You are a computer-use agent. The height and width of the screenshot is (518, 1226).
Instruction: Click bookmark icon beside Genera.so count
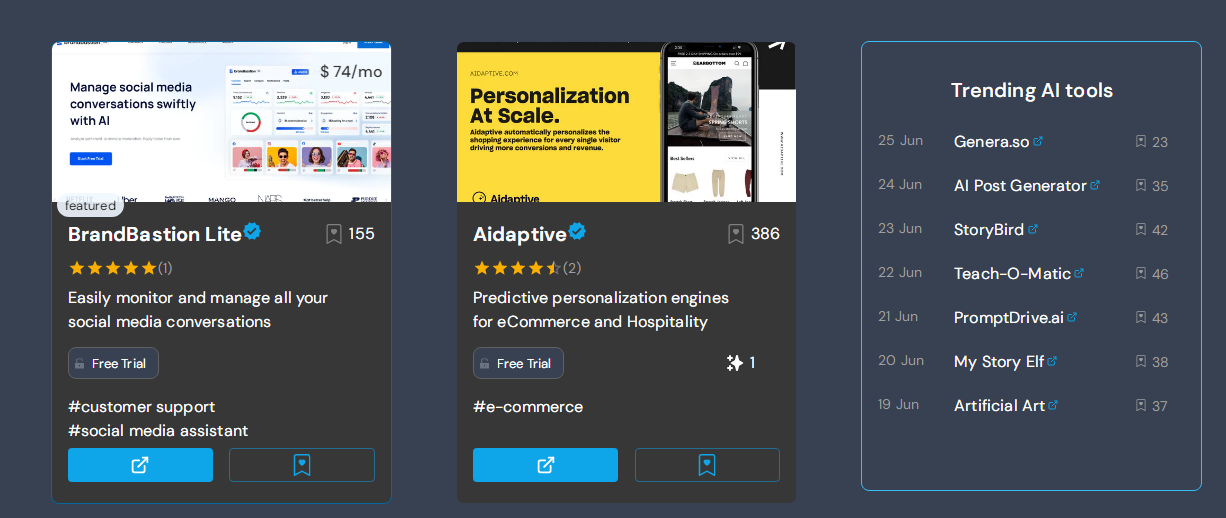[x=1141, y=141]
